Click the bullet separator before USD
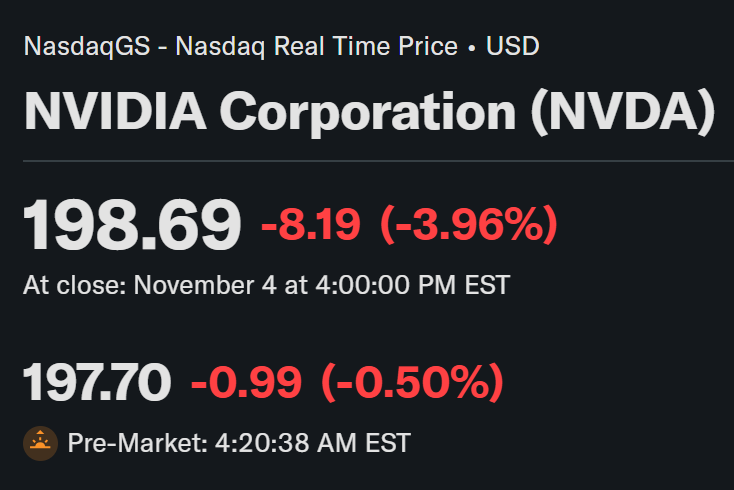Screen dimensions: 734x490 pyautogui.click(x=472, y=46)
